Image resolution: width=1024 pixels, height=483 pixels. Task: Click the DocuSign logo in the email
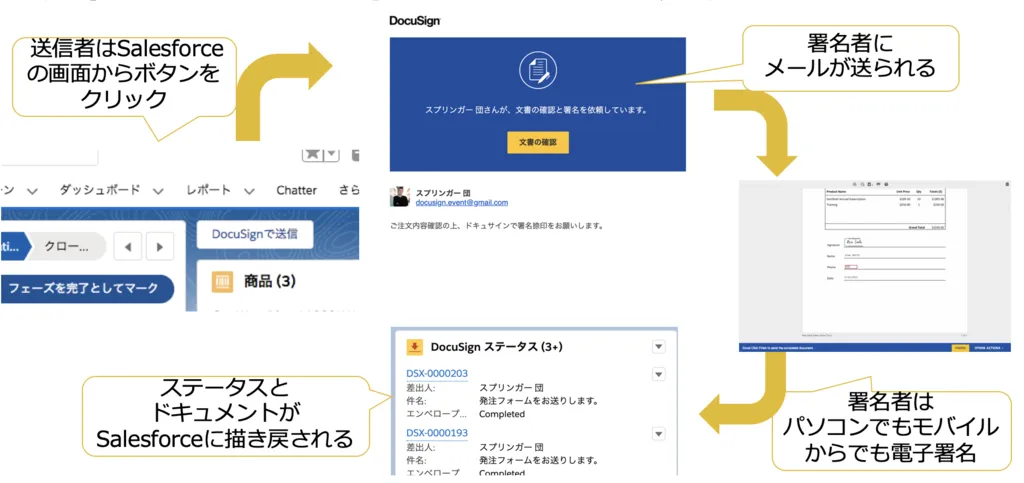click(x=415, y=21)
